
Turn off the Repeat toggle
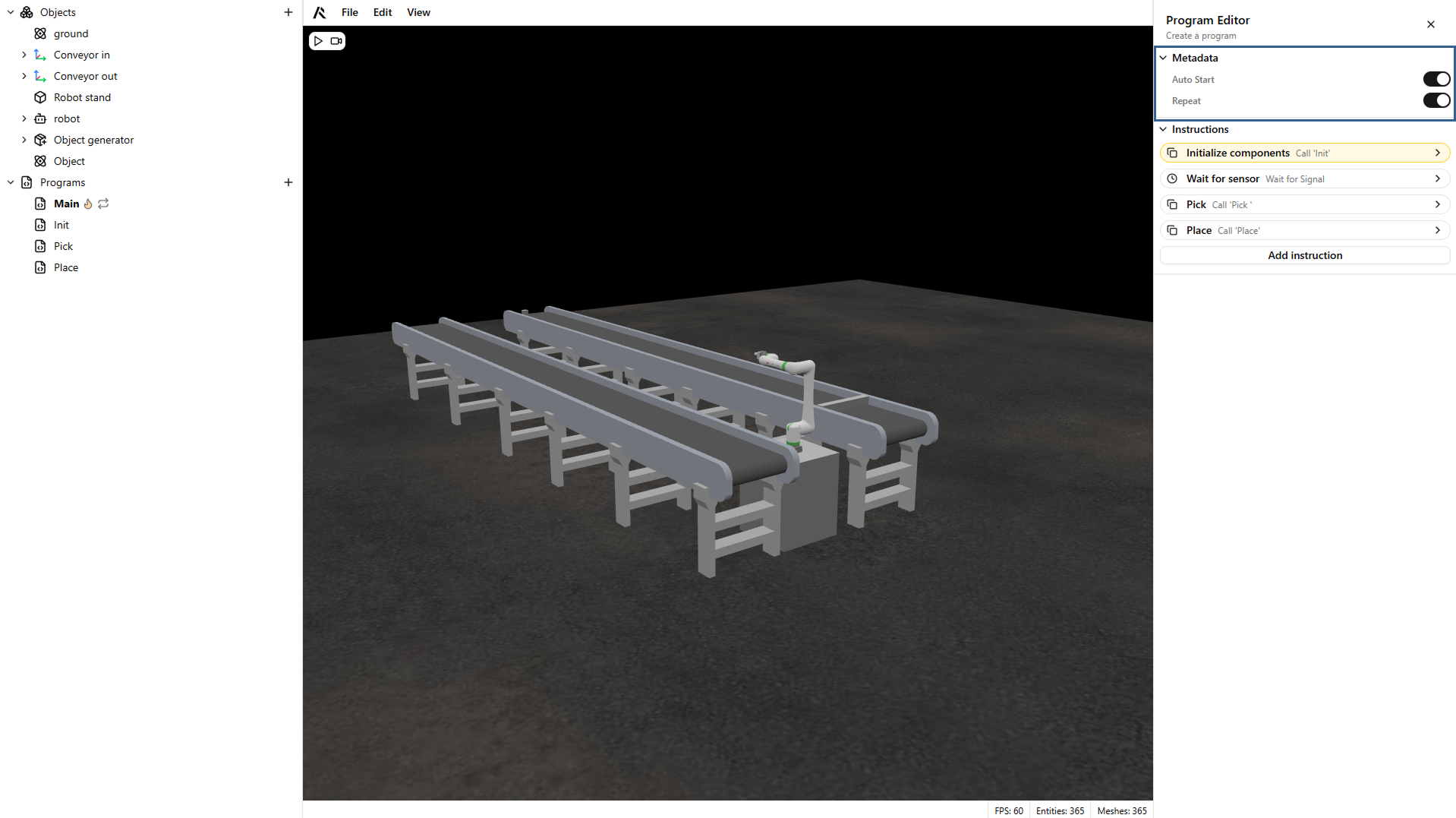pos(1436,100)
